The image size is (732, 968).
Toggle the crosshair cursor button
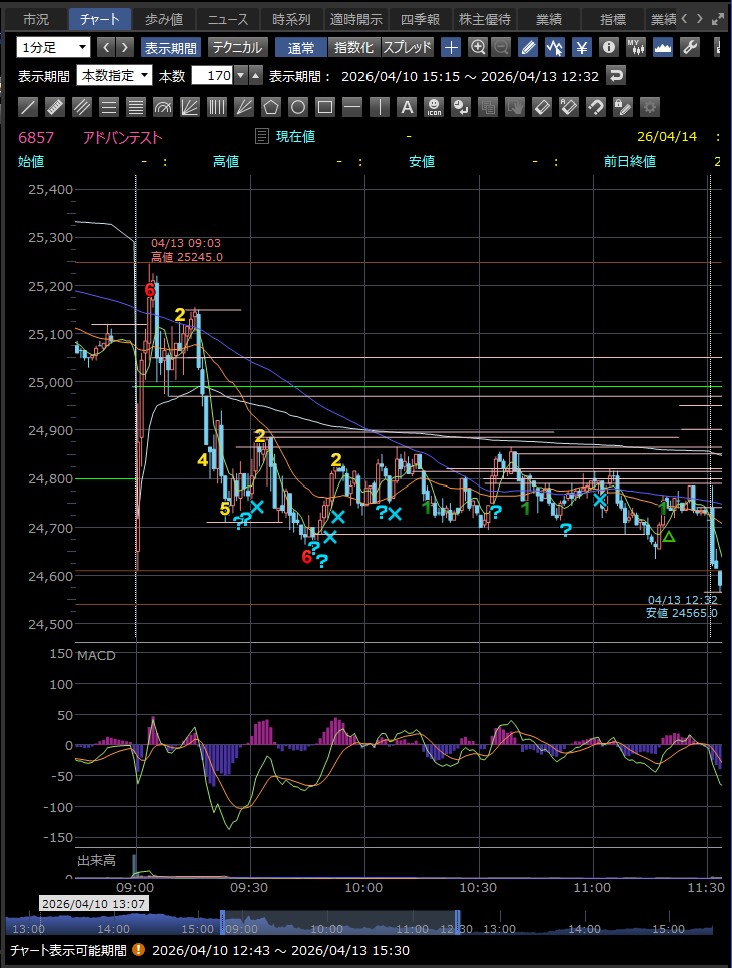[x=452, y=47]
